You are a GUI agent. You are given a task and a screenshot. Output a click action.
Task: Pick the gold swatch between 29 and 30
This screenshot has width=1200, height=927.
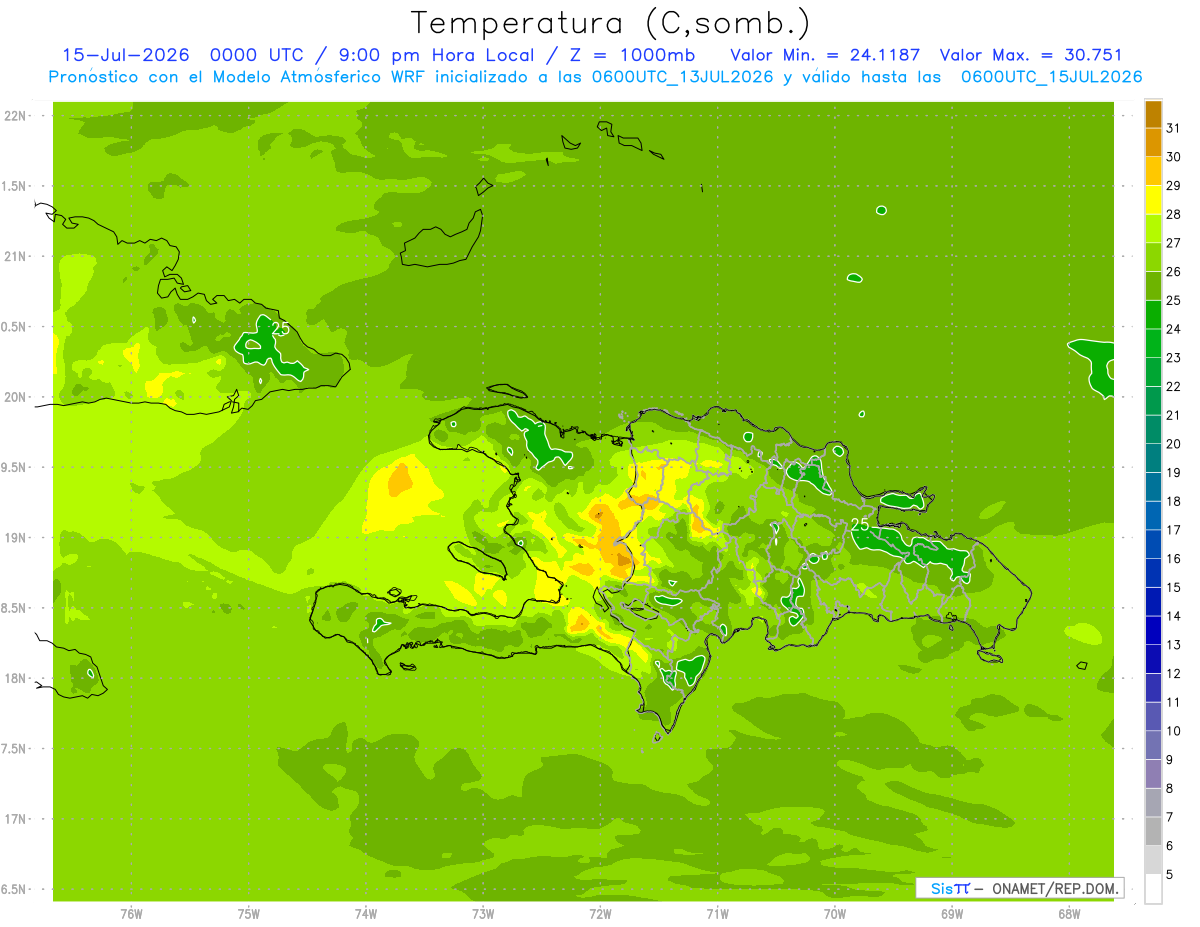[x=1153, y=171]
